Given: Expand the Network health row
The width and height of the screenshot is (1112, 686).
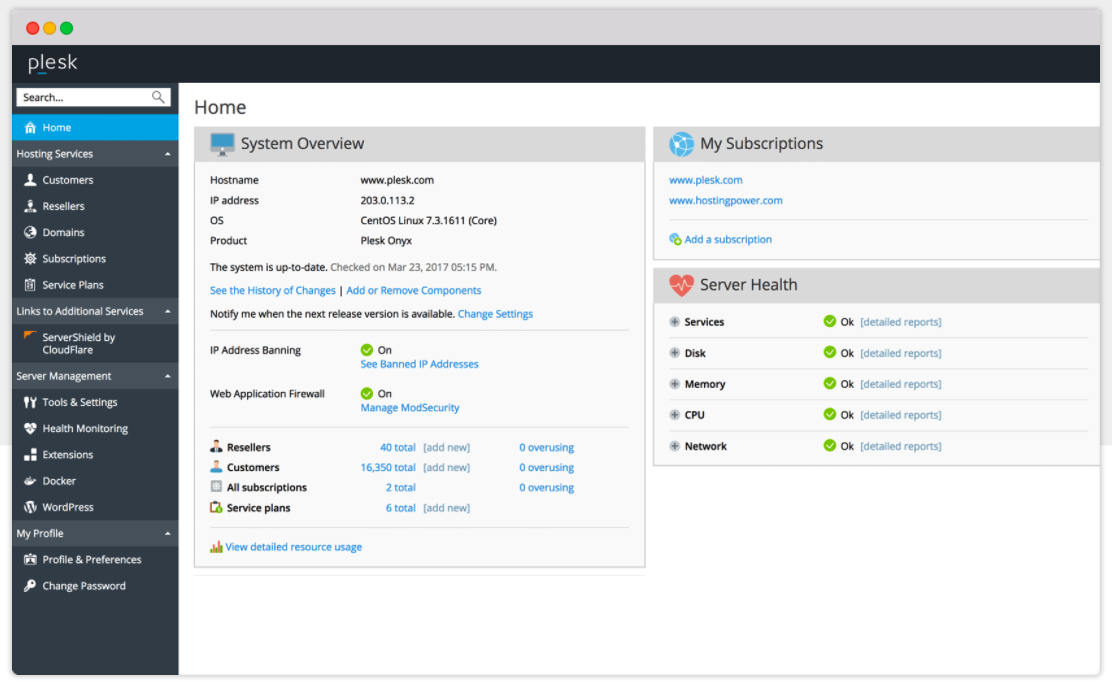Looking at the screenshot, I should 674,446.
